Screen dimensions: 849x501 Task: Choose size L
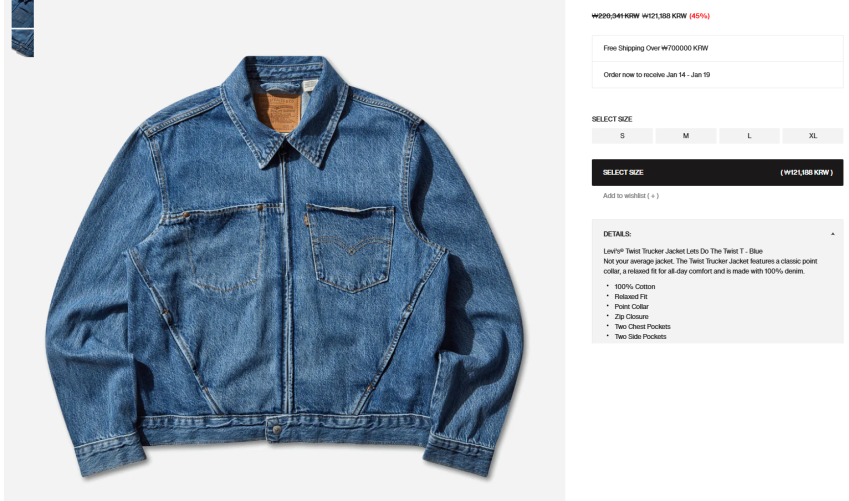[749, 136]
